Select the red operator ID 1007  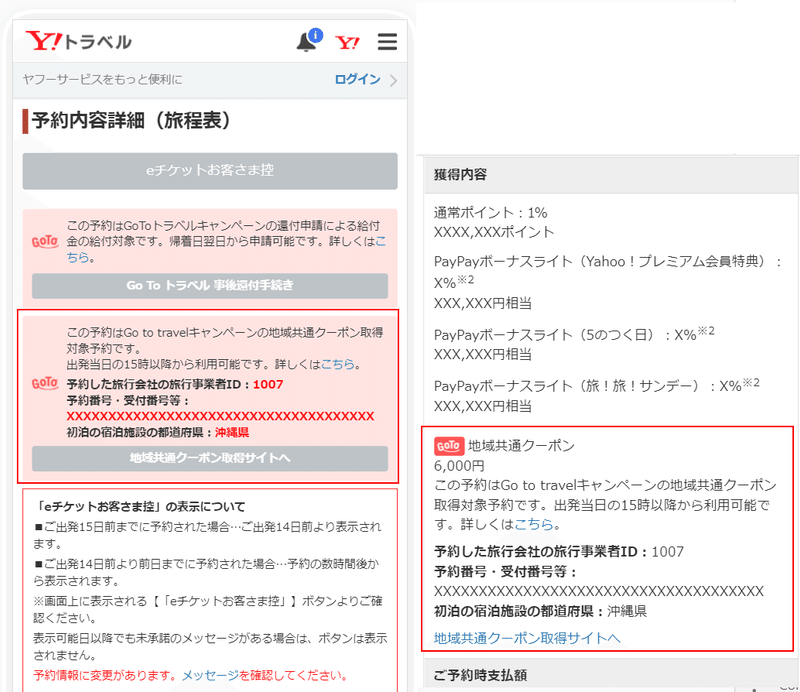pos(268,384)
